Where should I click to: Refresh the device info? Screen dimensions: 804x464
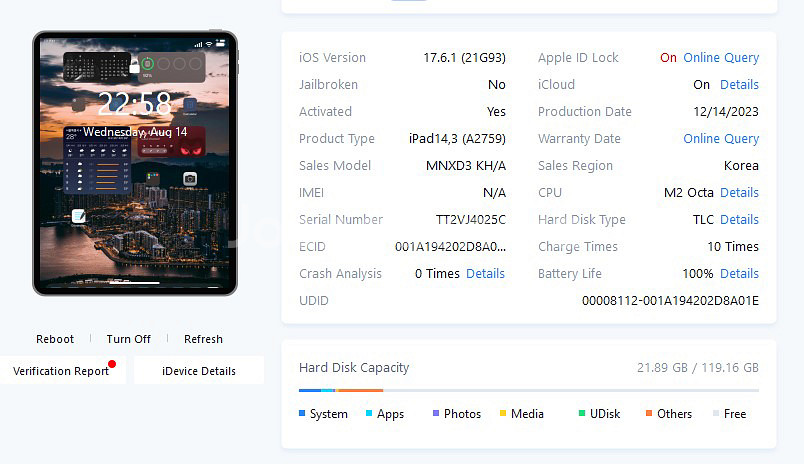pyautogui.click(x=203, y=339)
